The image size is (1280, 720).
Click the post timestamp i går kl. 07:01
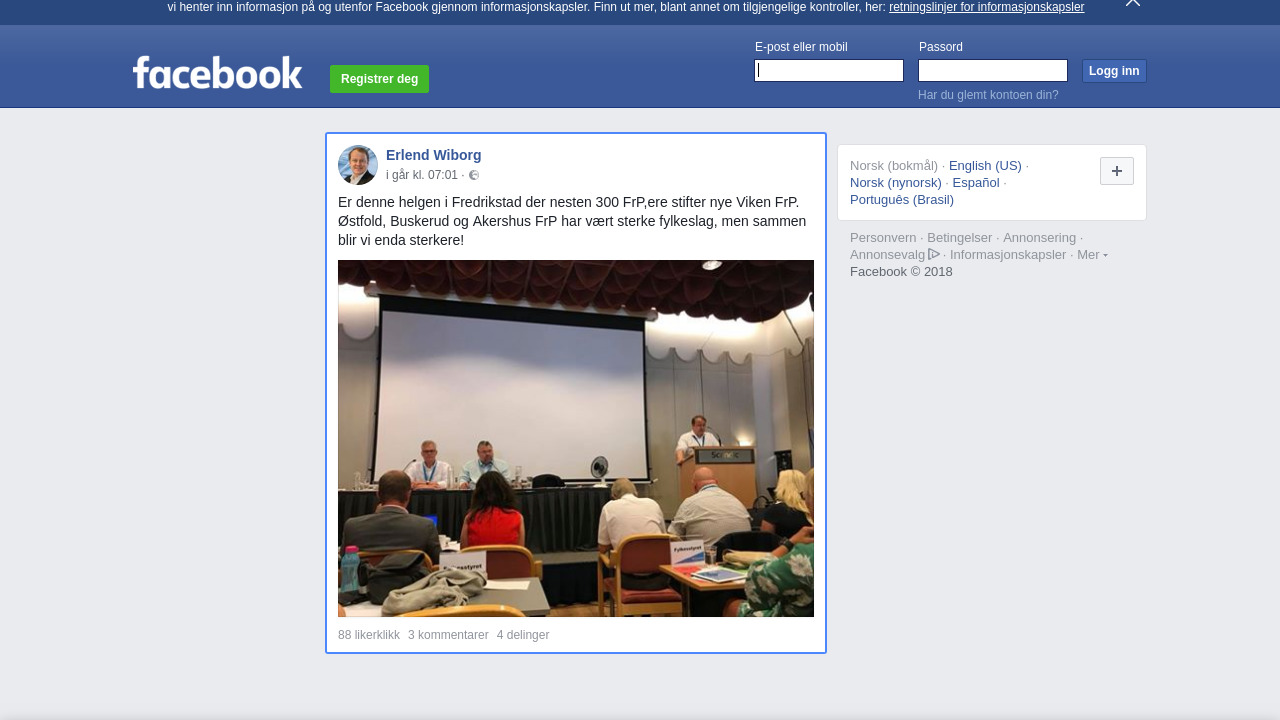pyautogui.click(x=422, y=175)
